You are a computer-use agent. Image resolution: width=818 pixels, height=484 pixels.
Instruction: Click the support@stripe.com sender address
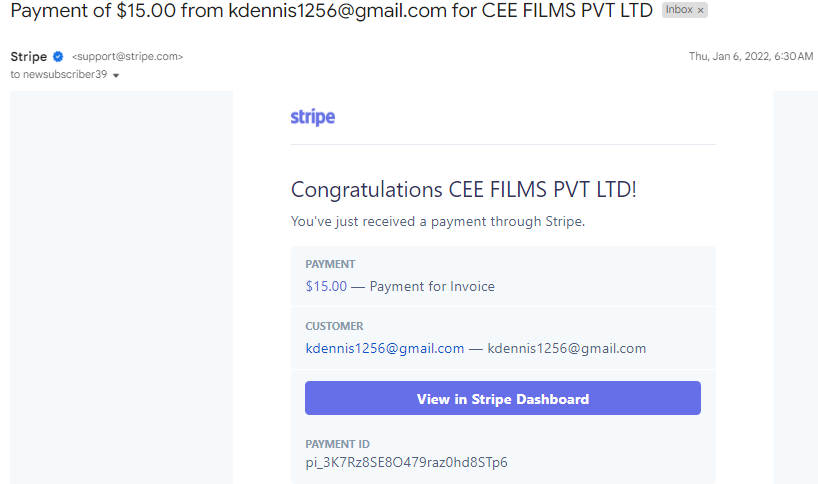(x=127, y=56)
